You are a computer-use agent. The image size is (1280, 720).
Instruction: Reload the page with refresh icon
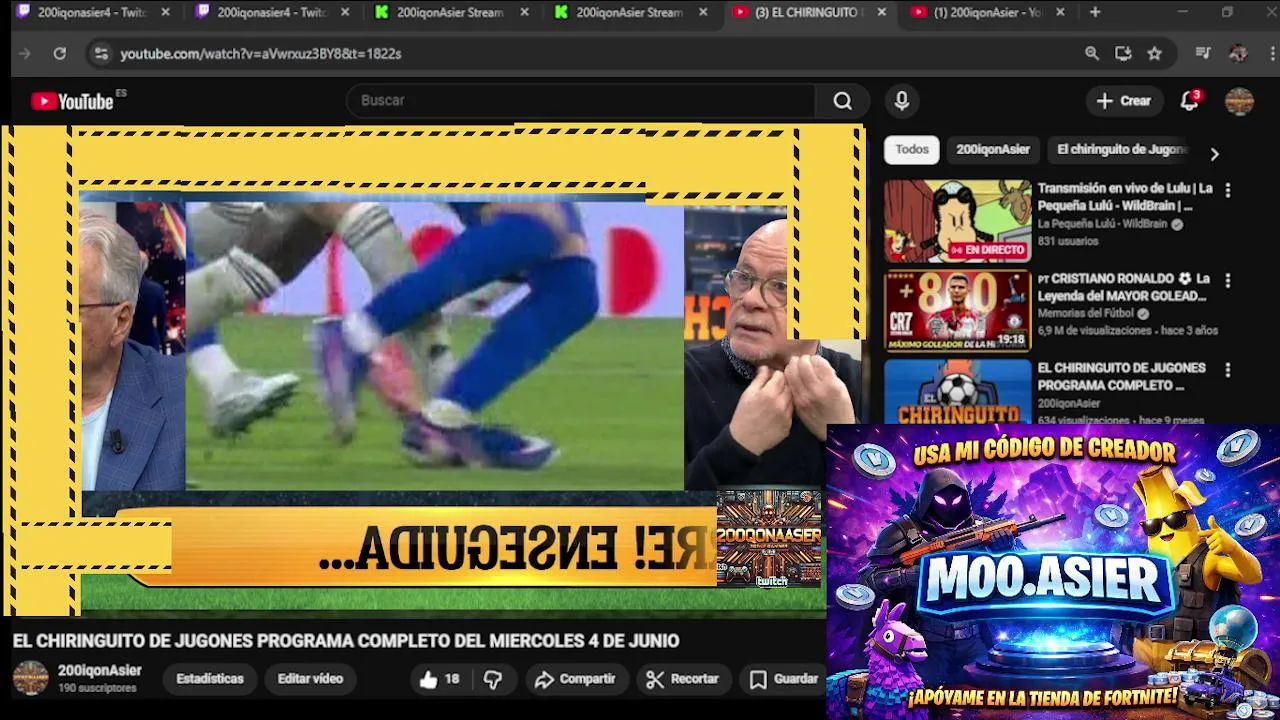[60, 53]
